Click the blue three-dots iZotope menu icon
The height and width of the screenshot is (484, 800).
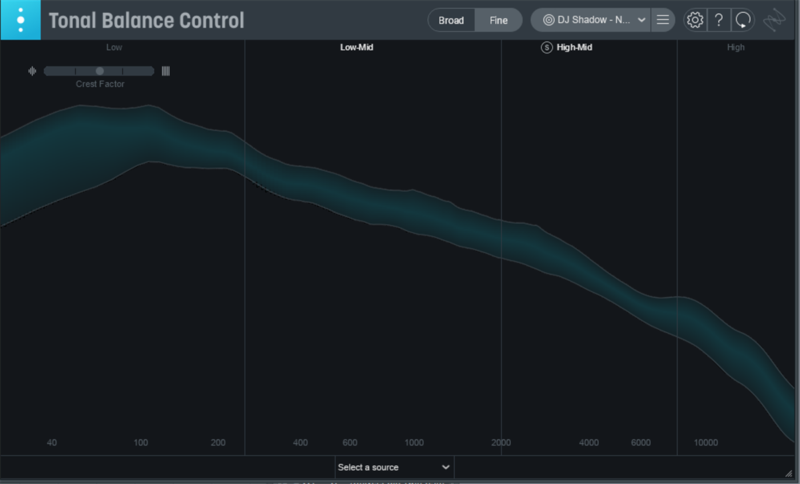coord(20,20)
